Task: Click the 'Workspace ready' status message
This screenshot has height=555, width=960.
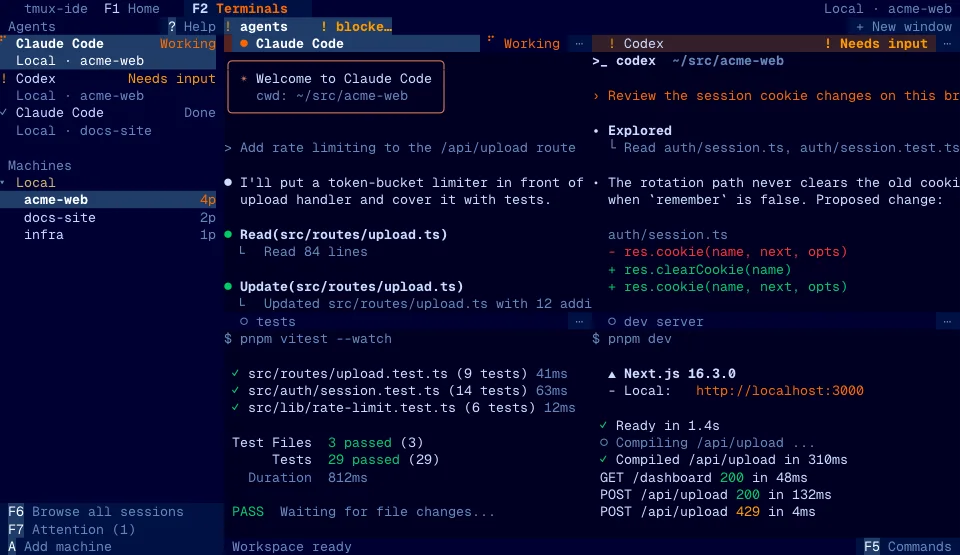Action: 292,546
